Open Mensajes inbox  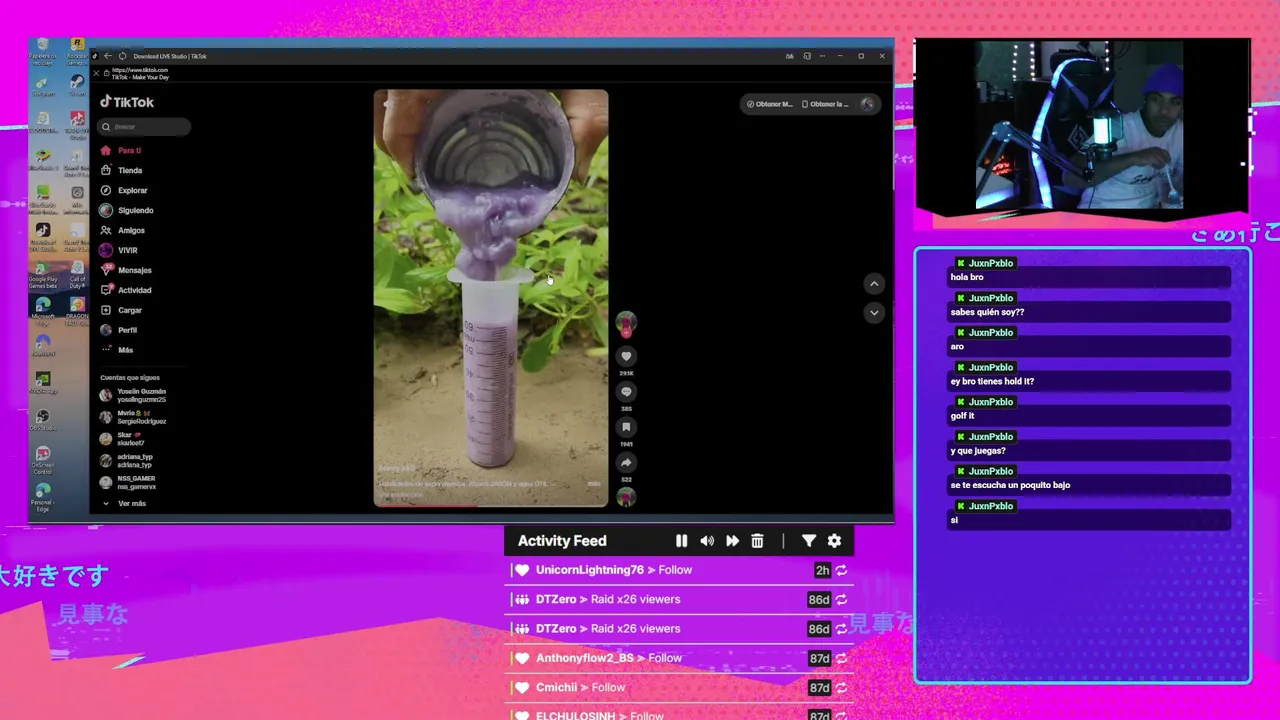coord(126,270)
